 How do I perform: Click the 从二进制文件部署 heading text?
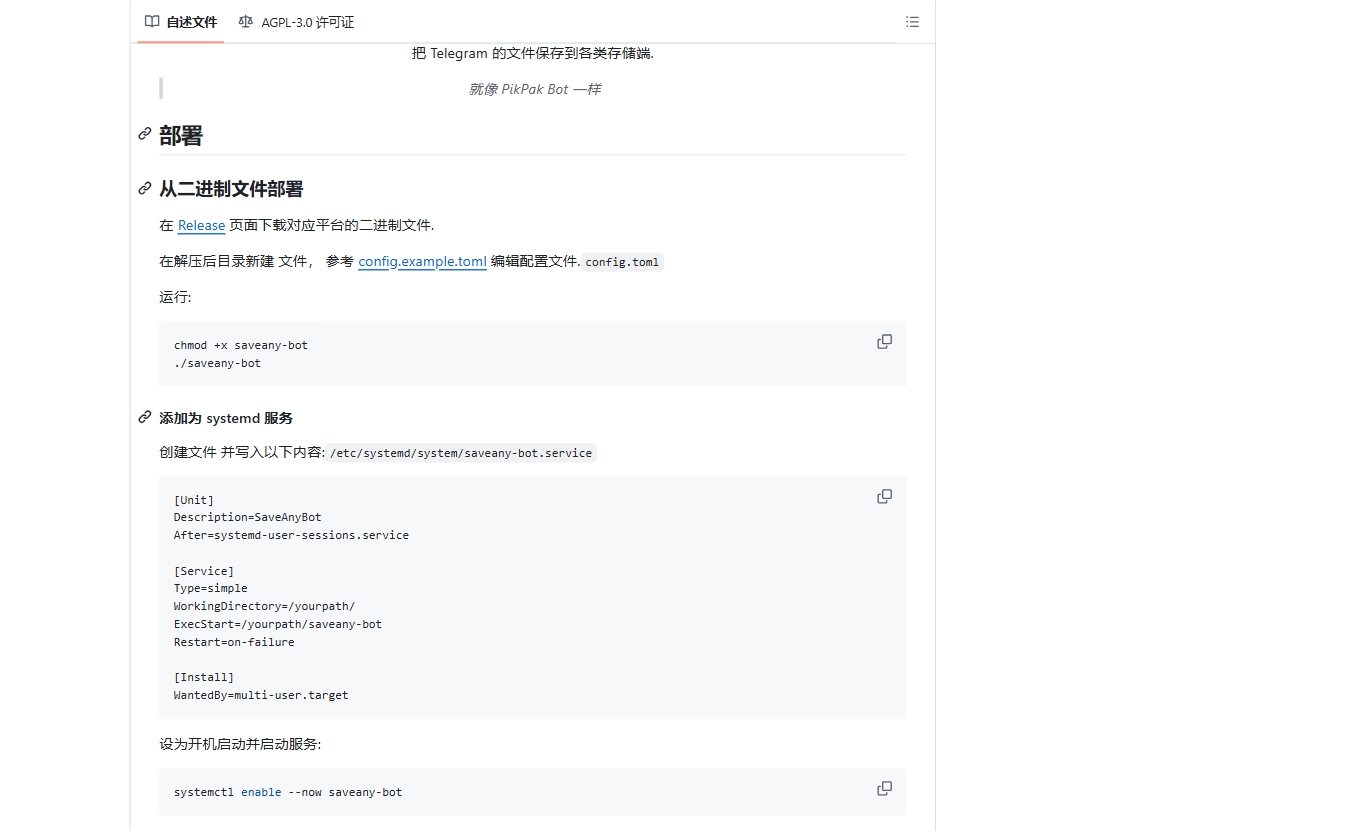tap(231, 189)
